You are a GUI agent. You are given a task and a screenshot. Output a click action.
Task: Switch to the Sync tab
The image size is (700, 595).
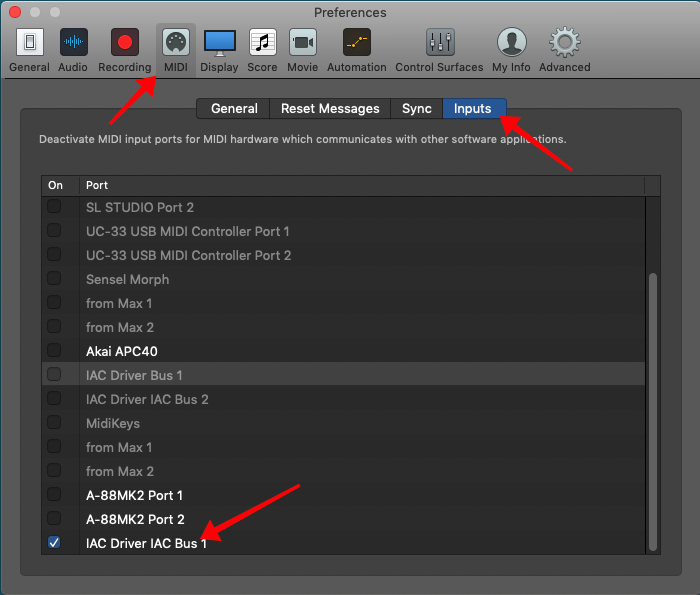tap(417, 108)
